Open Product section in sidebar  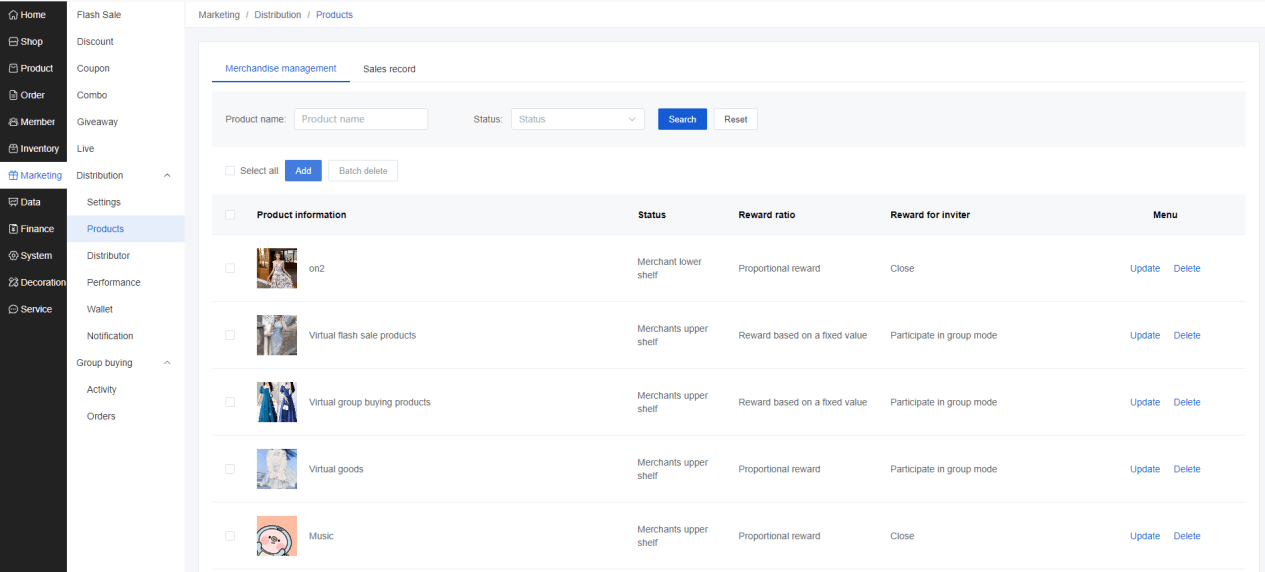[x=33, y=68]
